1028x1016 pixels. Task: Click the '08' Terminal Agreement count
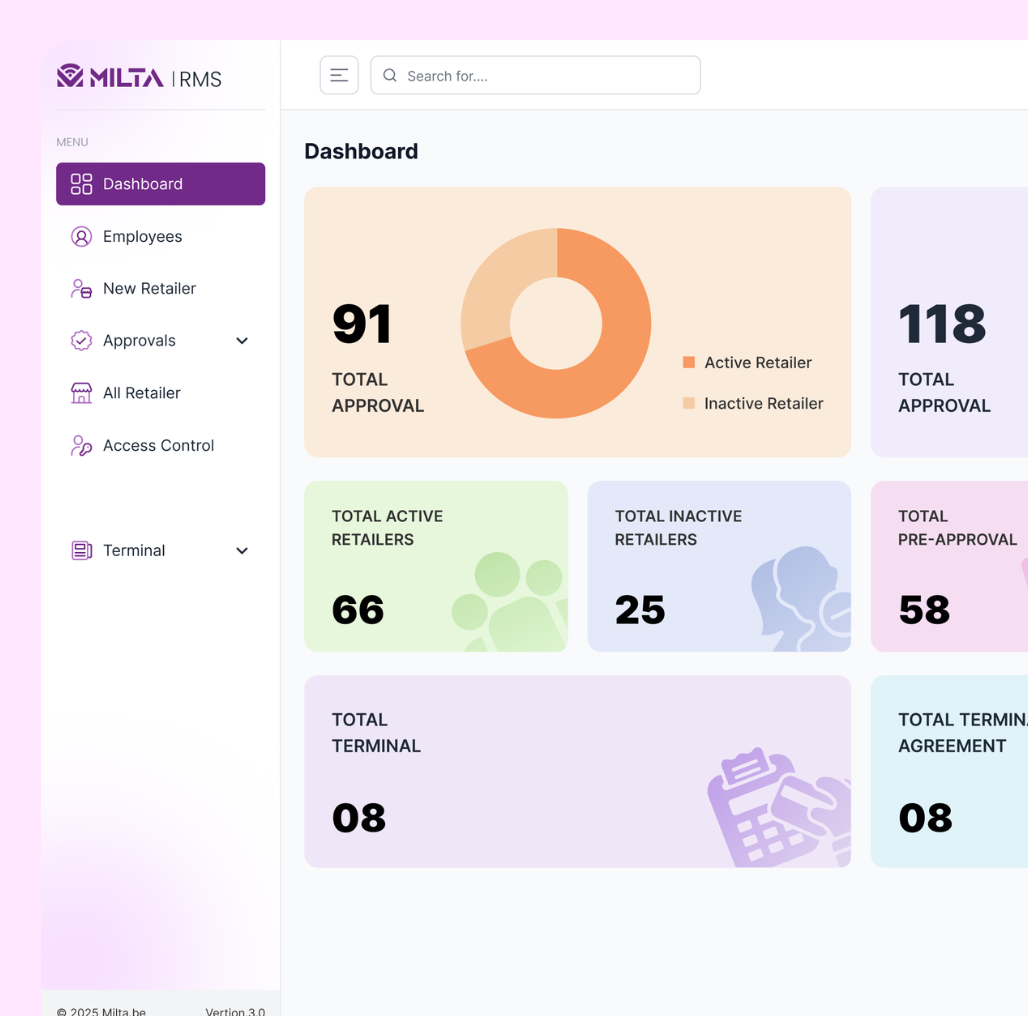pos(926,818)
